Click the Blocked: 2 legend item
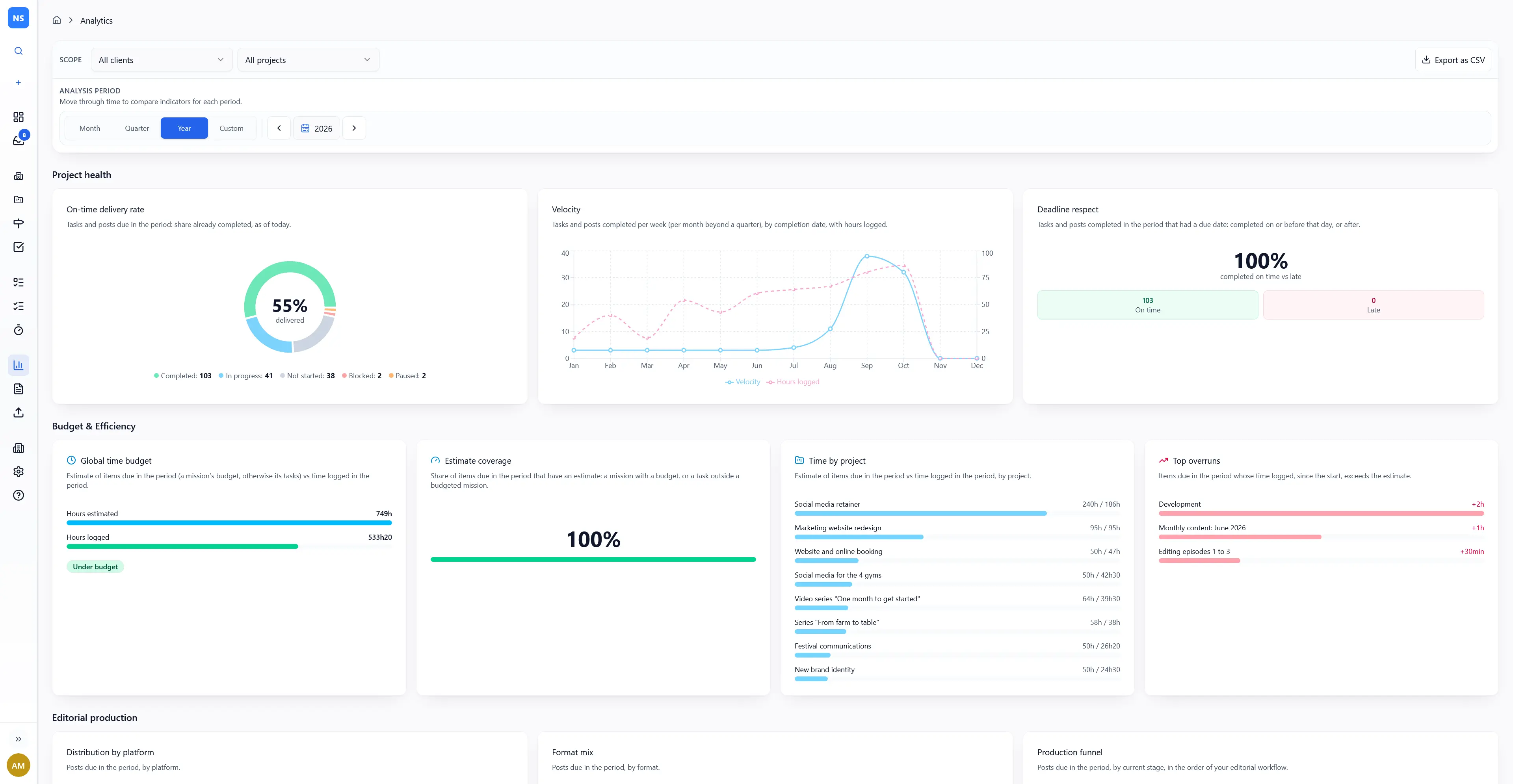This screenshot has width=1513, height=784. tap(362, 376)
